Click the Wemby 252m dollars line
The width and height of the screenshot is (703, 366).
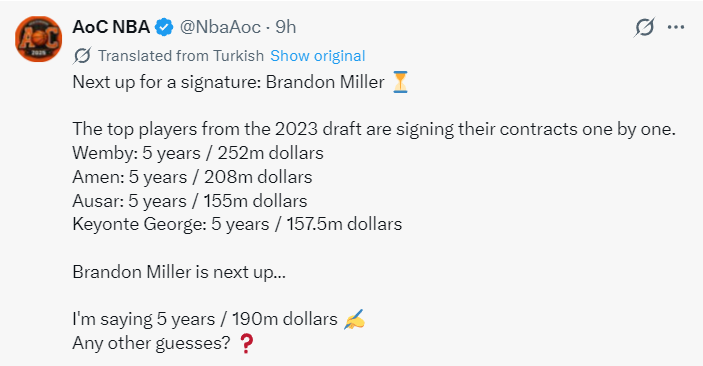point(198,153)
